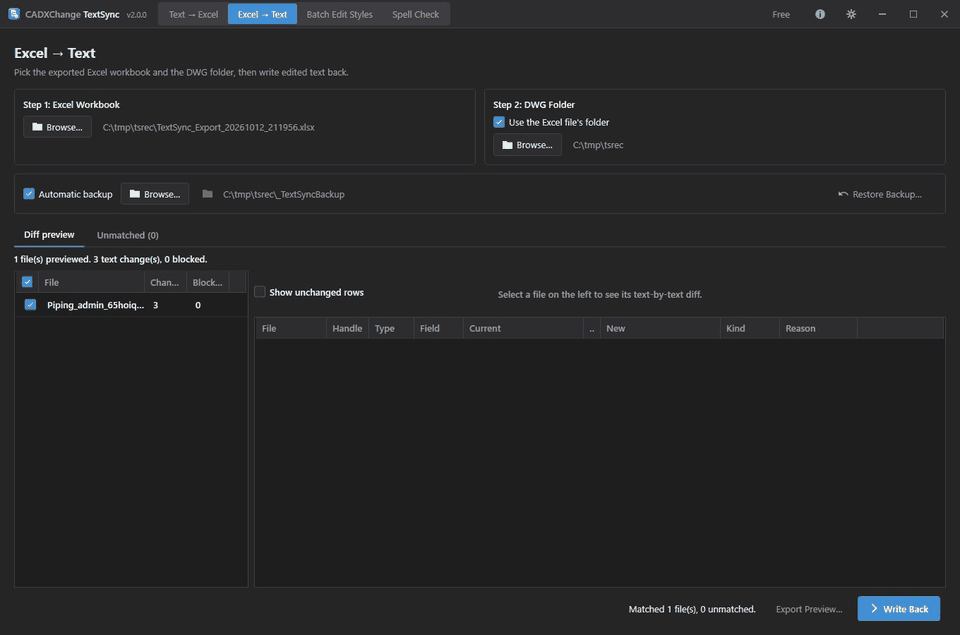Open the info icon in title bar
960x635 pixels.
(x=820, y=14)
